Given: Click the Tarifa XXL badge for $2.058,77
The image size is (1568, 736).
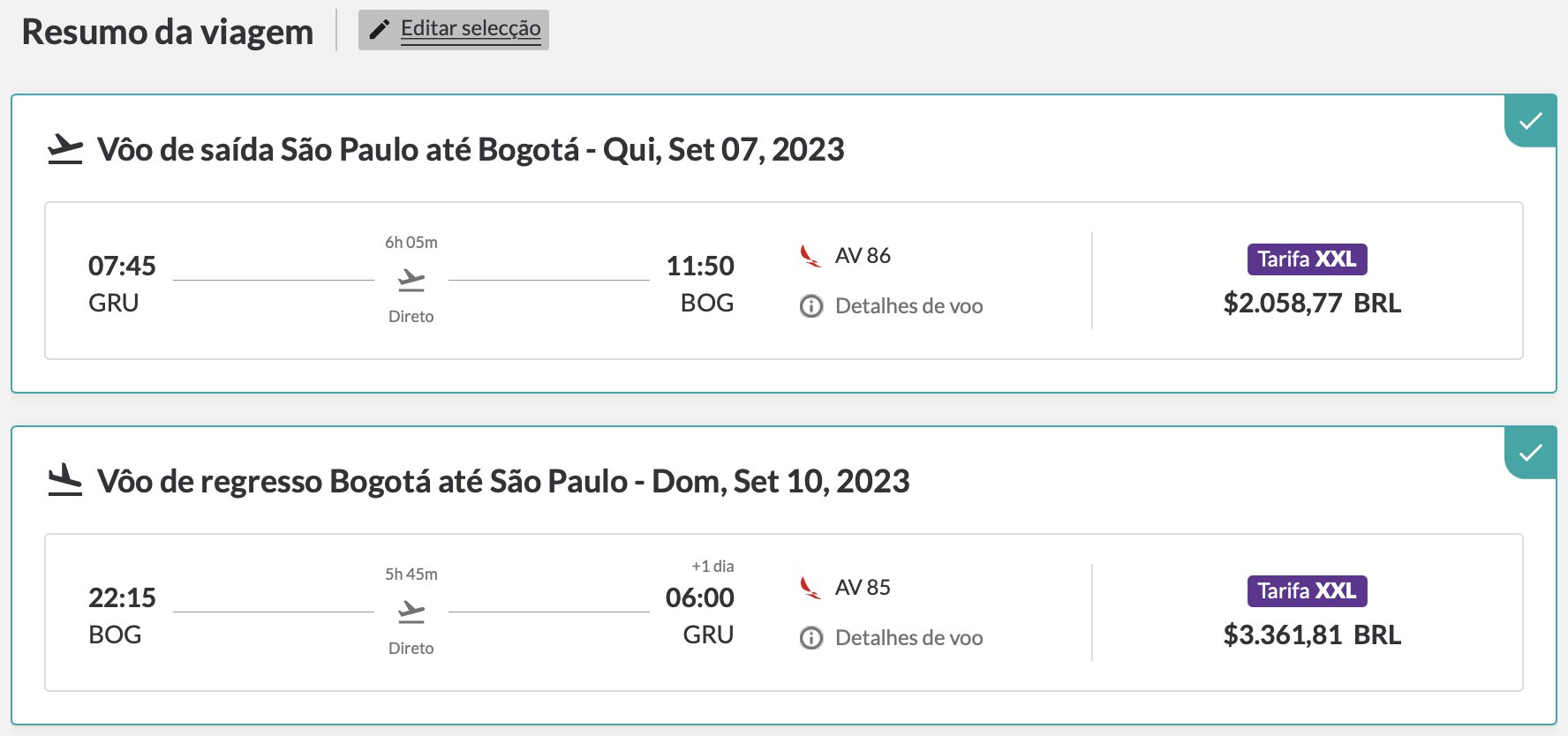Looking at the screenshot, I should [x=1307, y=259].
